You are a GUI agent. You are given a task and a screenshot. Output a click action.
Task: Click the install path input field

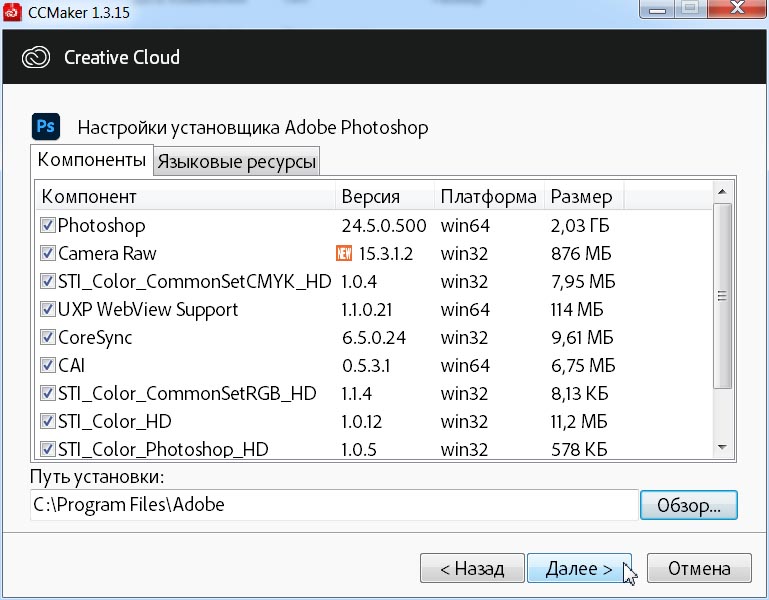(333, 505)
